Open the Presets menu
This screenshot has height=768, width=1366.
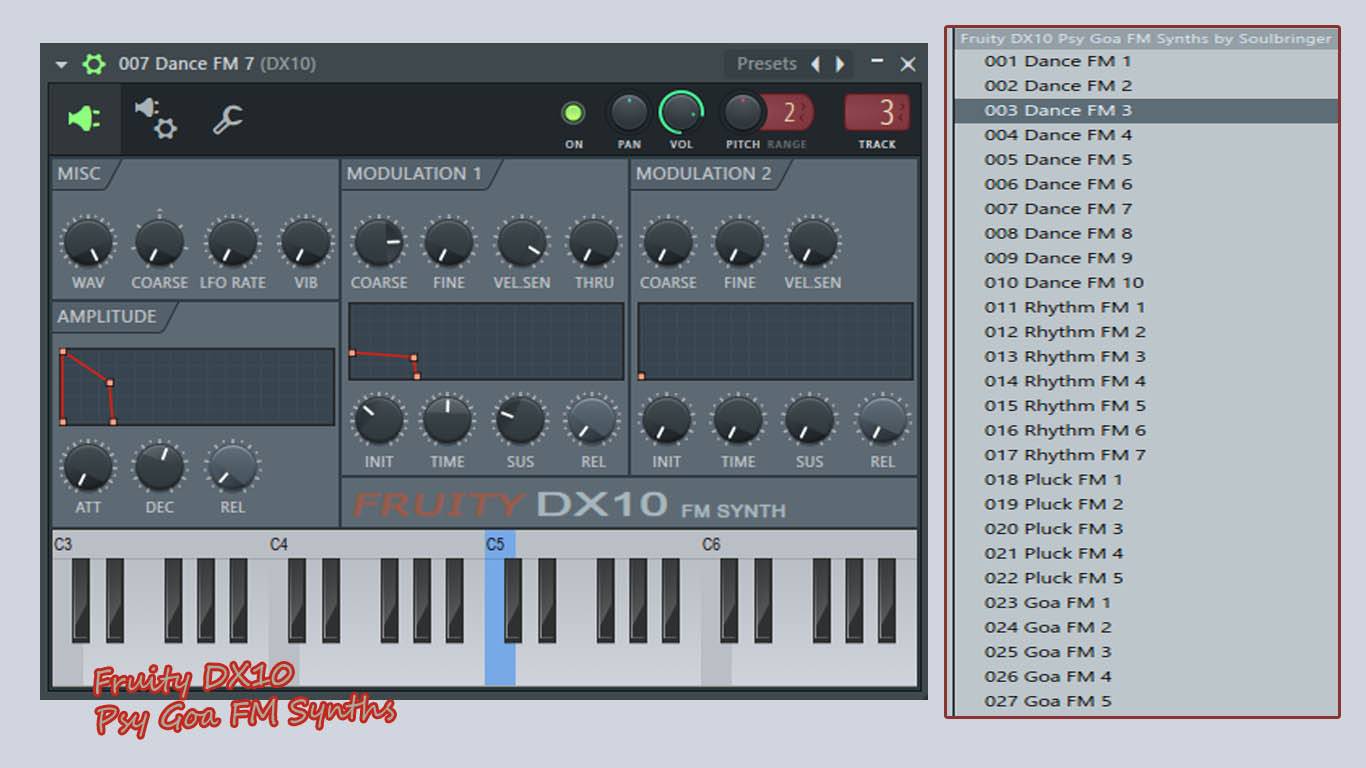click(x=766, y=64)
